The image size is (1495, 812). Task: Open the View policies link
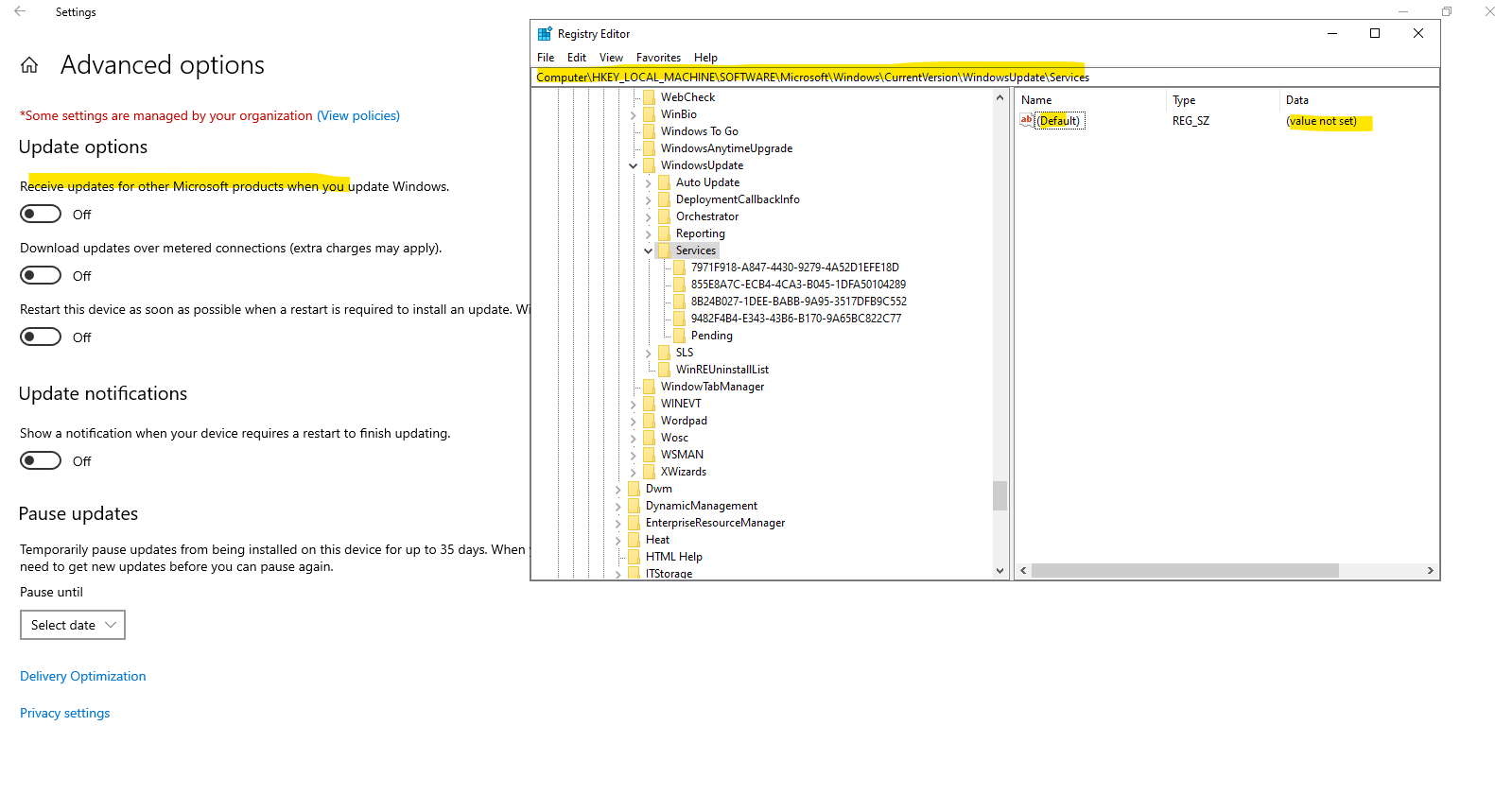[358, 115]
